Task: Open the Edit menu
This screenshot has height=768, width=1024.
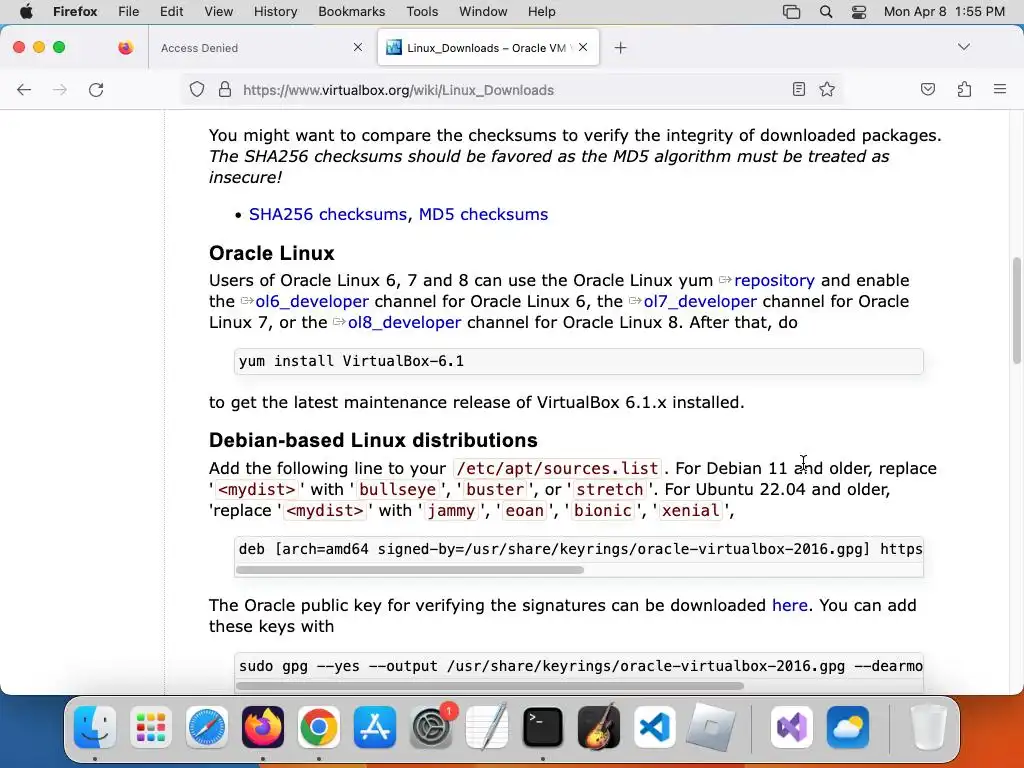Action: pyautogui.click(x=172, y=12)
